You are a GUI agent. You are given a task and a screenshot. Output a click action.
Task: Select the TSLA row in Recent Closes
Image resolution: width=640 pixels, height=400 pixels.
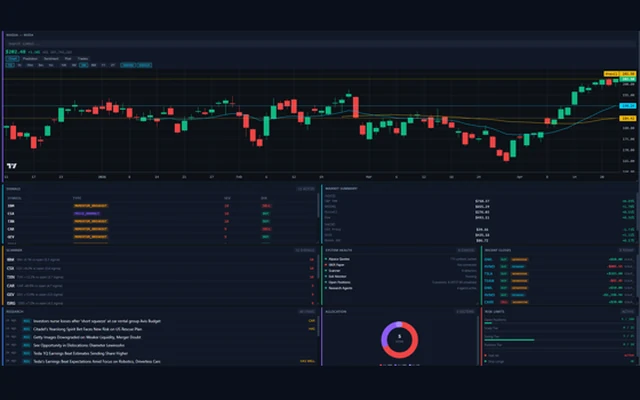click(559, 274)
